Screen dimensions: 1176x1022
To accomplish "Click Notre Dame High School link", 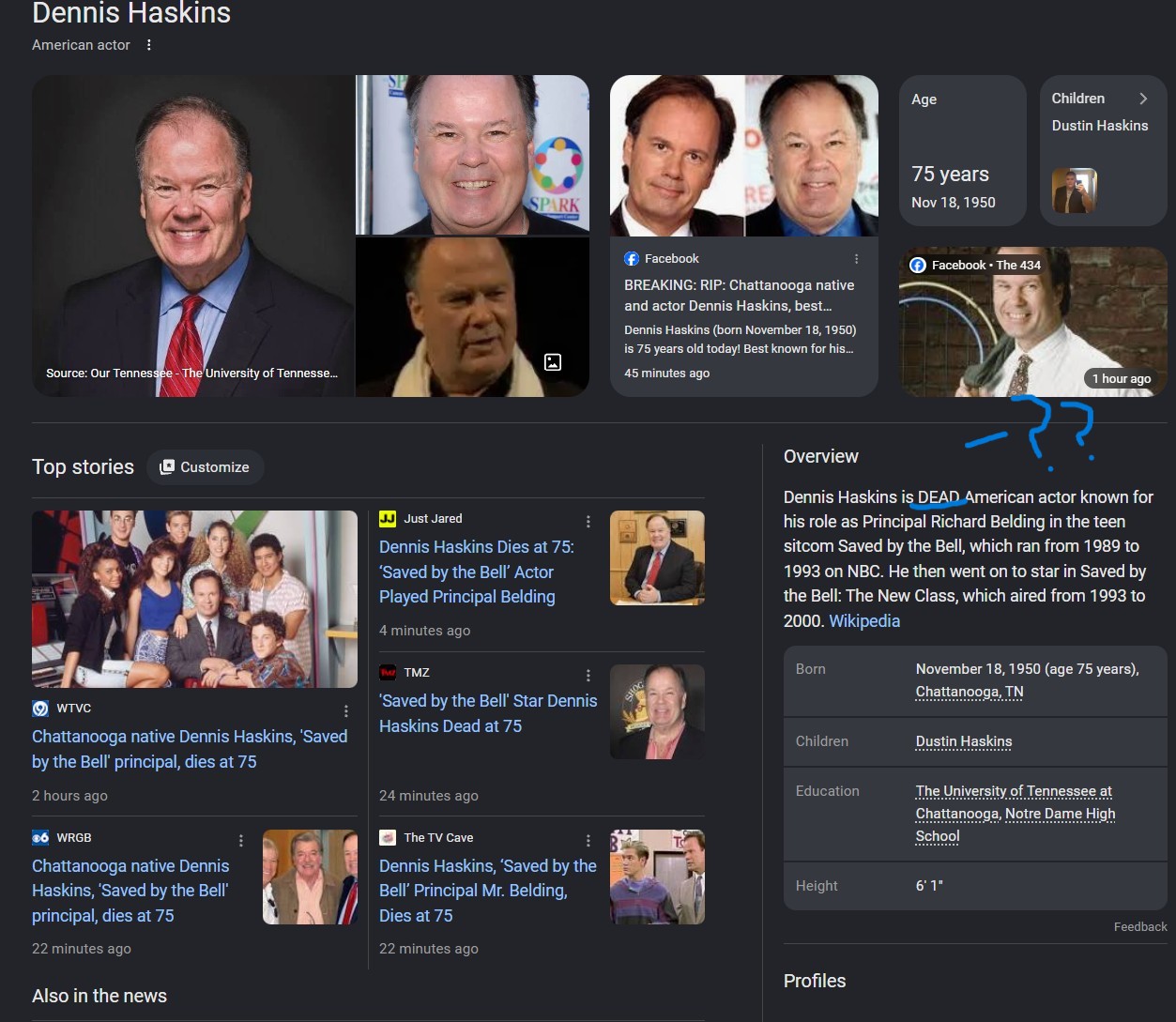I will point(1016,825).
